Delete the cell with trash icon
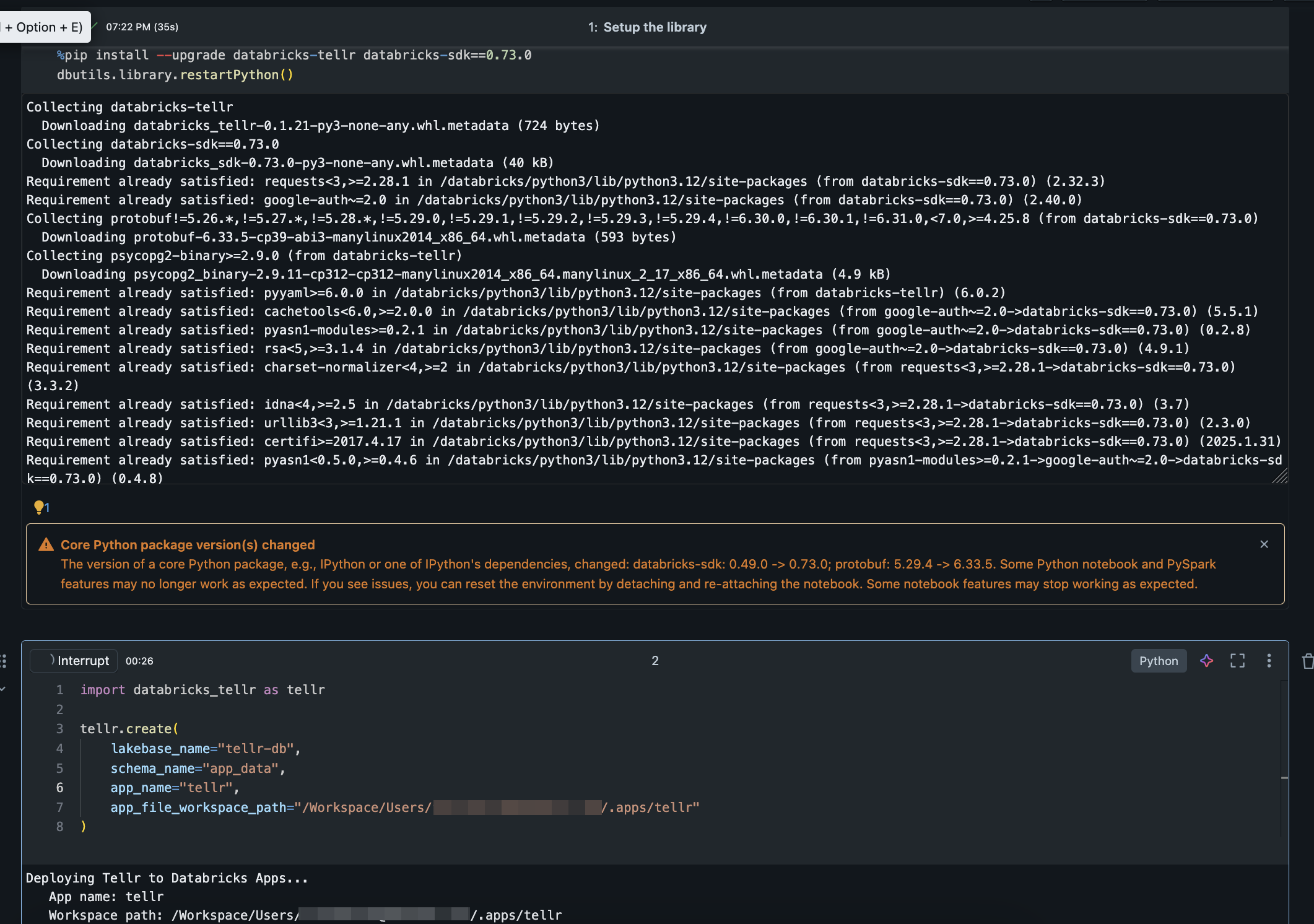This screenshot has height=924, width=1314. [x=1307, y=661]
